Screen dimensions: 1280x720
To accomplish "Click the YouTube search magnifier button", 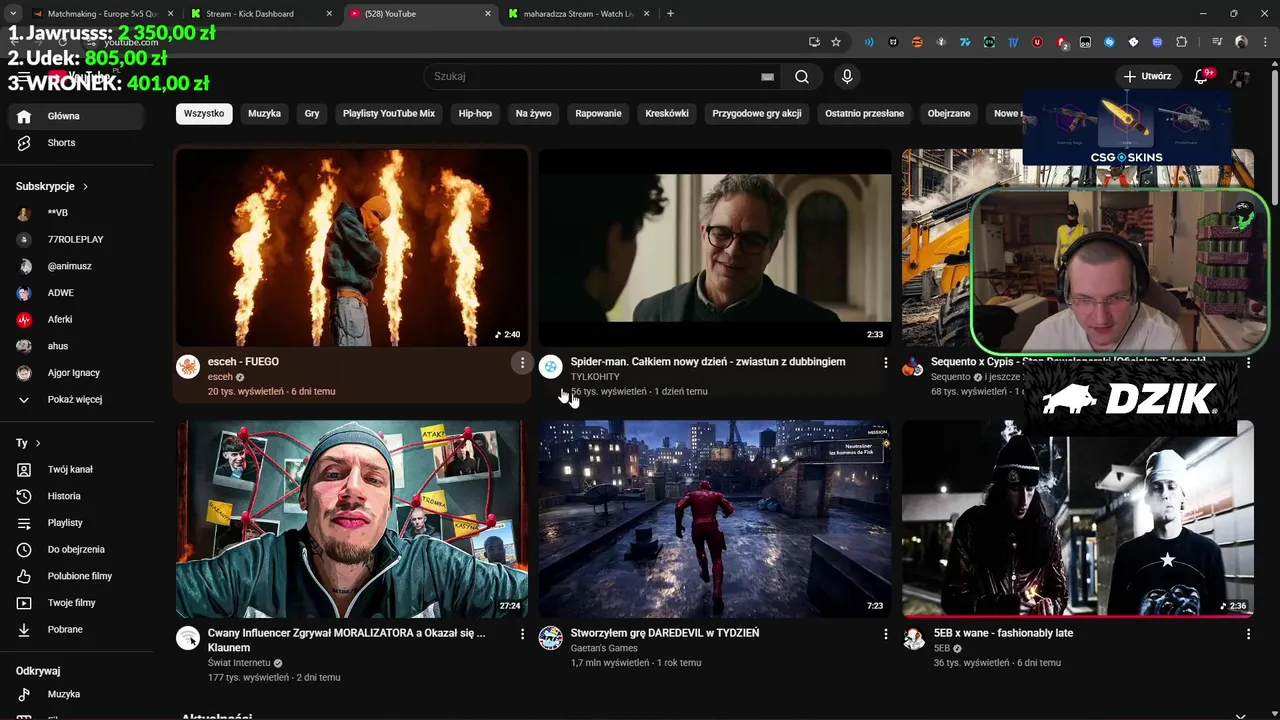I will [x=802, y=77].
